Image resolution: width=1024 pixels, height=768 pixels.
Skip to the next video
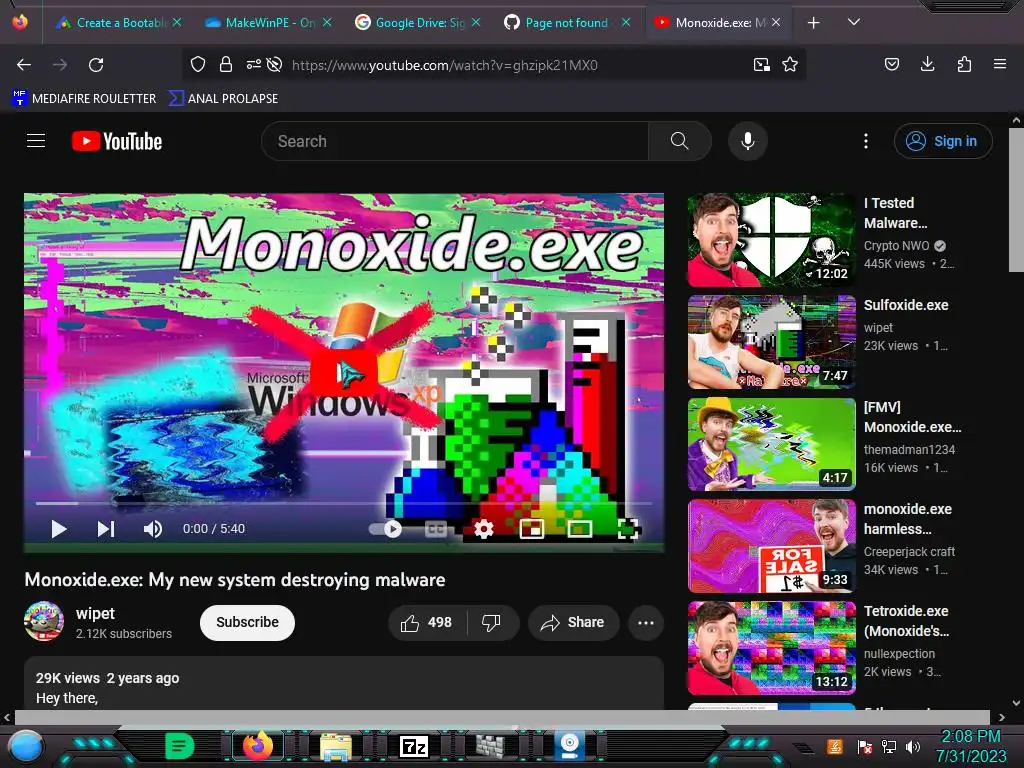pyautogui.click(x=106, y=529)
